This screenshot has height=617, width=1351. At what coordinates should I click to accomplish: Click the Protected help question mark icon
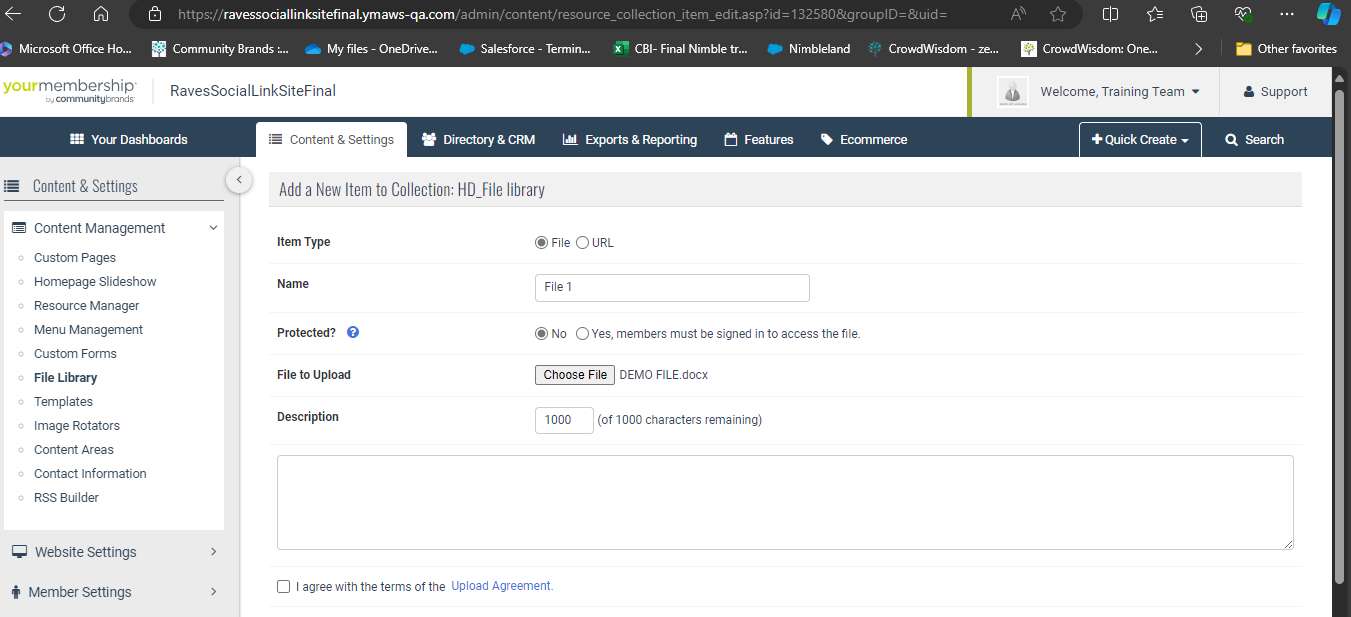click(x=353, y=333)
